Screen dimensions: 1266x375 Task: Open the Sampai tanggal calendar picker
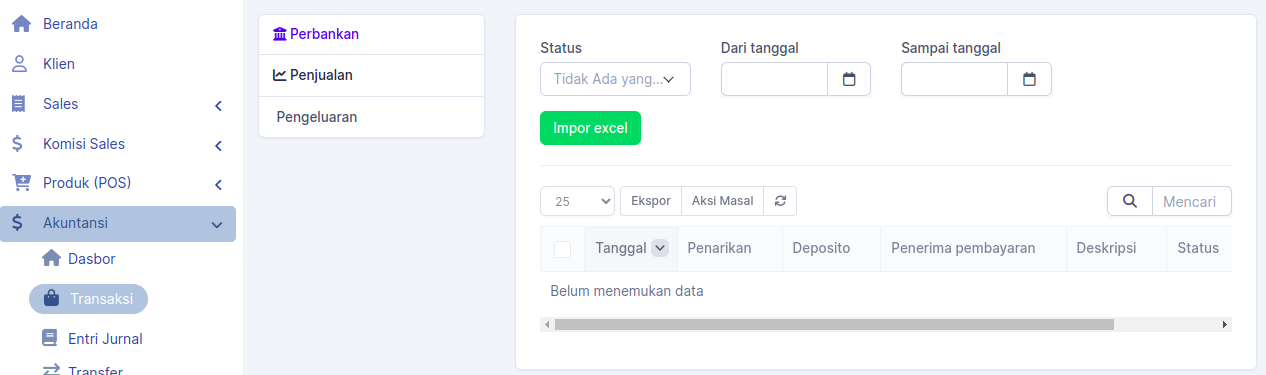tap(1029, 79)
